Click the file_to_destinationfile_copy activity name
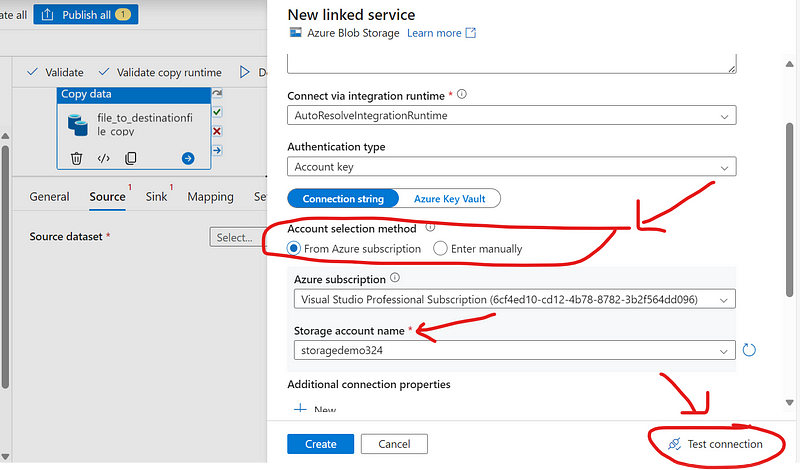The image size is (800, 470). click(145, 125)
